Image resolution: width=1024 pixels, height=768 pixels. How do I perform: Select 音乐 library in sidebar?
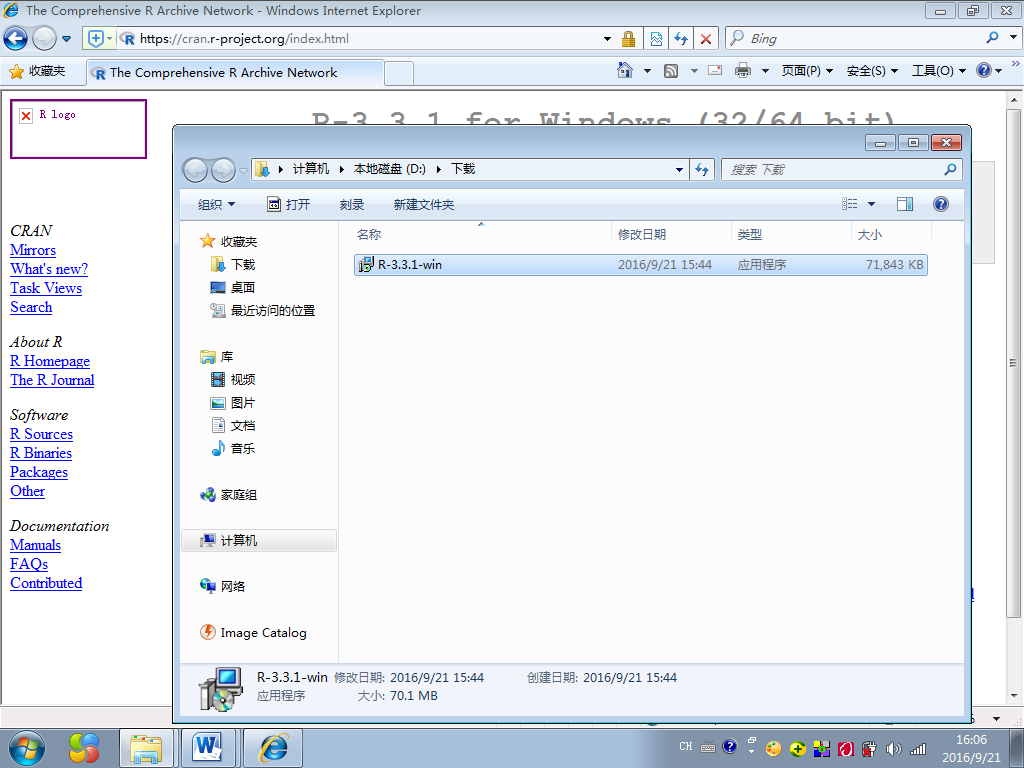(x=233, y=449)
